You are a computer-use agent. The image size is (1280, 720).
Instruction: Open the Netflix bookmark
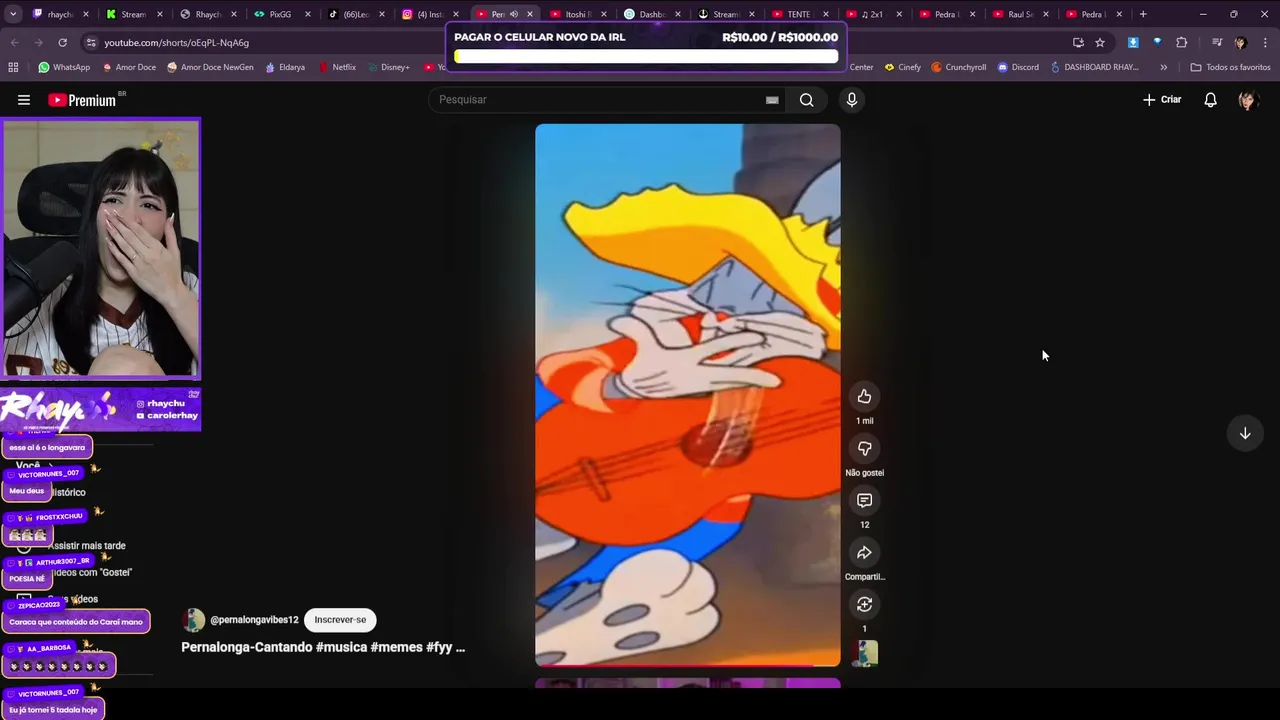tap(337, 67)
